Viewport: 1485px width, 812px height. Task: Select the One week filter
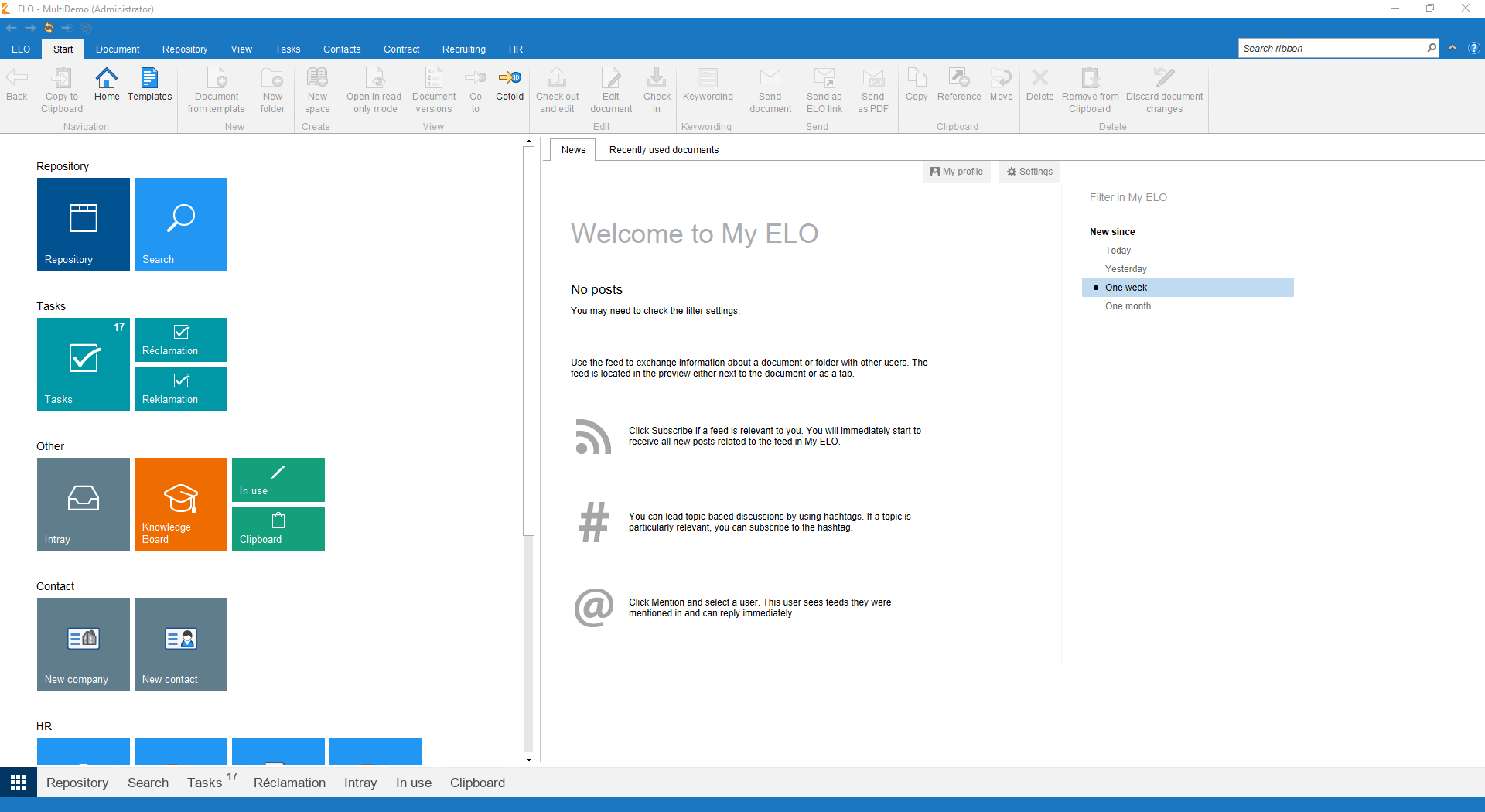pyautogui.click(x=1125, y=288)
